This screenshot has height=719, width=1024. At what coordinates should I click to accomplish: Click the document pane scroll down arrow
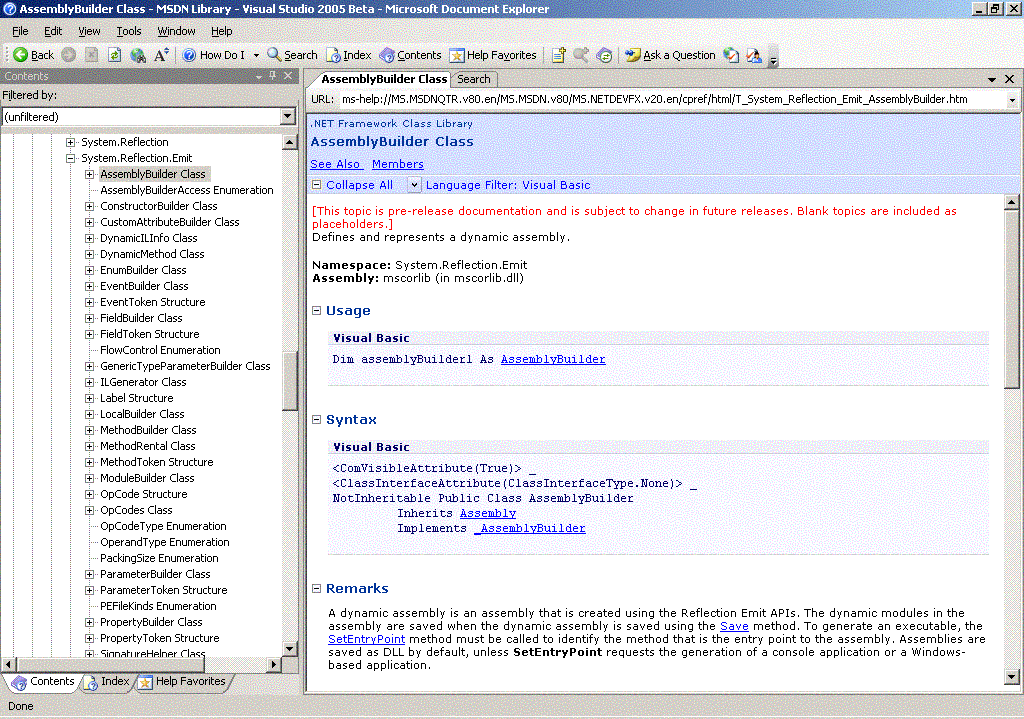1012,677
